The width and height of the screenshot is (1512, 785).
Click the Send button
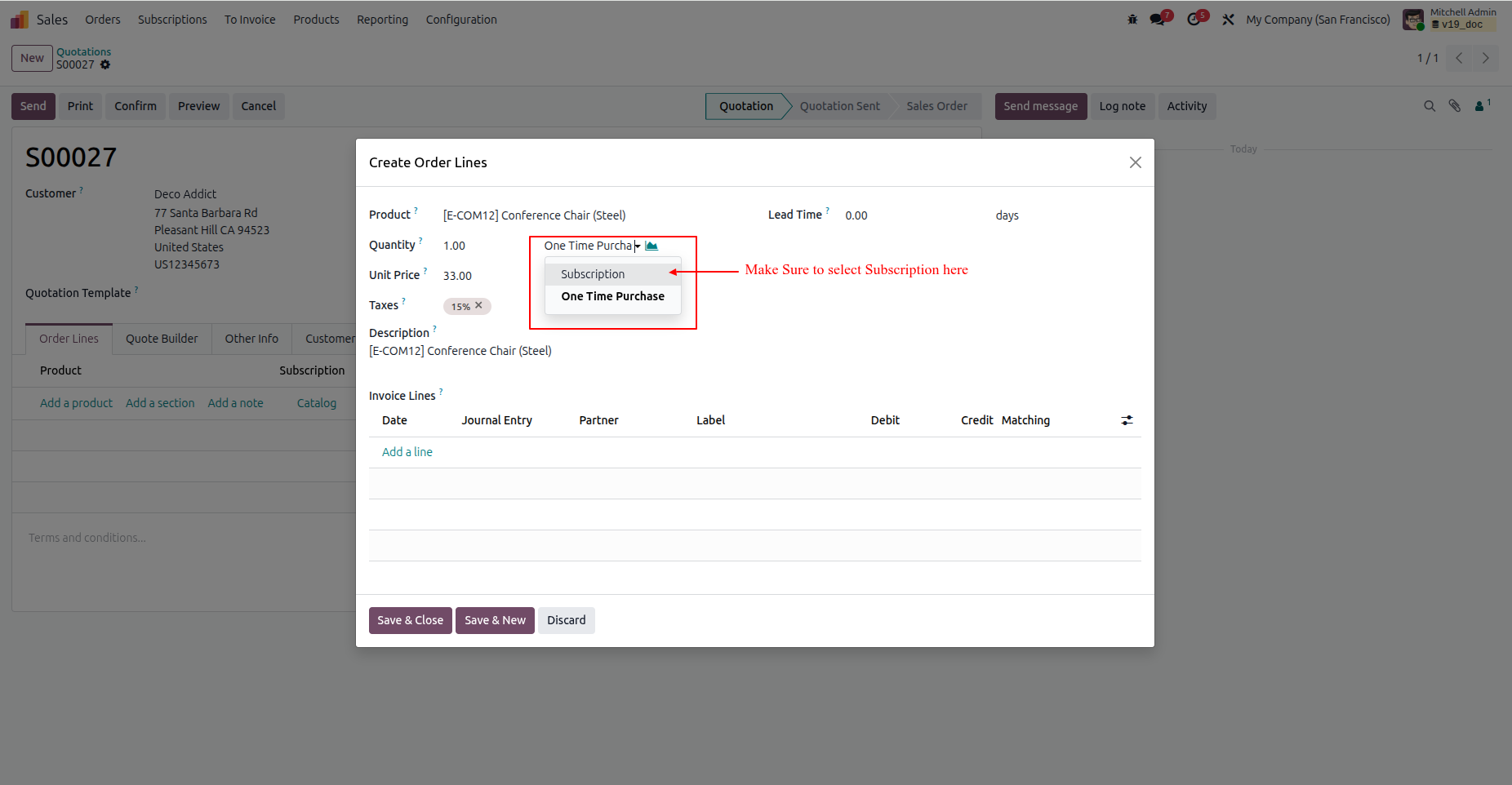coord(33,106)
